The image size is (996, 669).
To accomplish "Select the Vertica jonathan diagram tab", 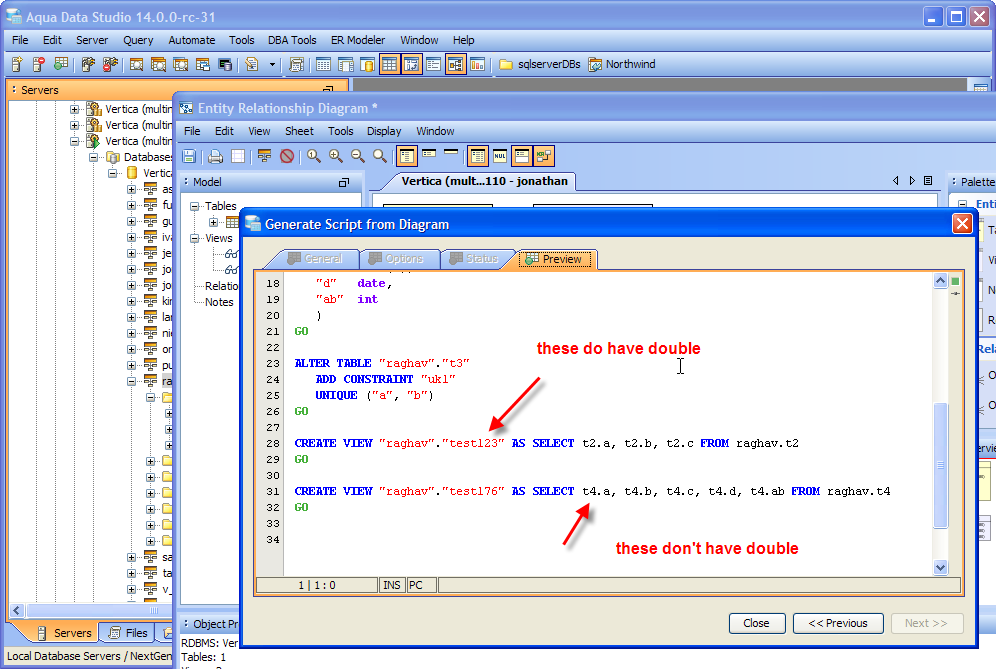I will pos(484,181).
